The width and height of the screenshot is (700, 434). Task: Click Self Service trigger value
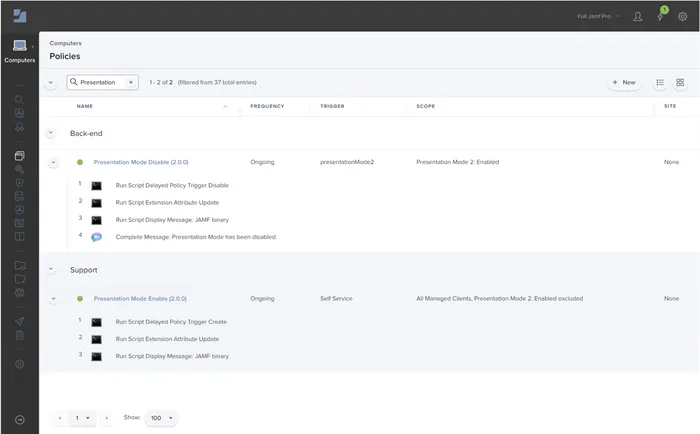336,299
